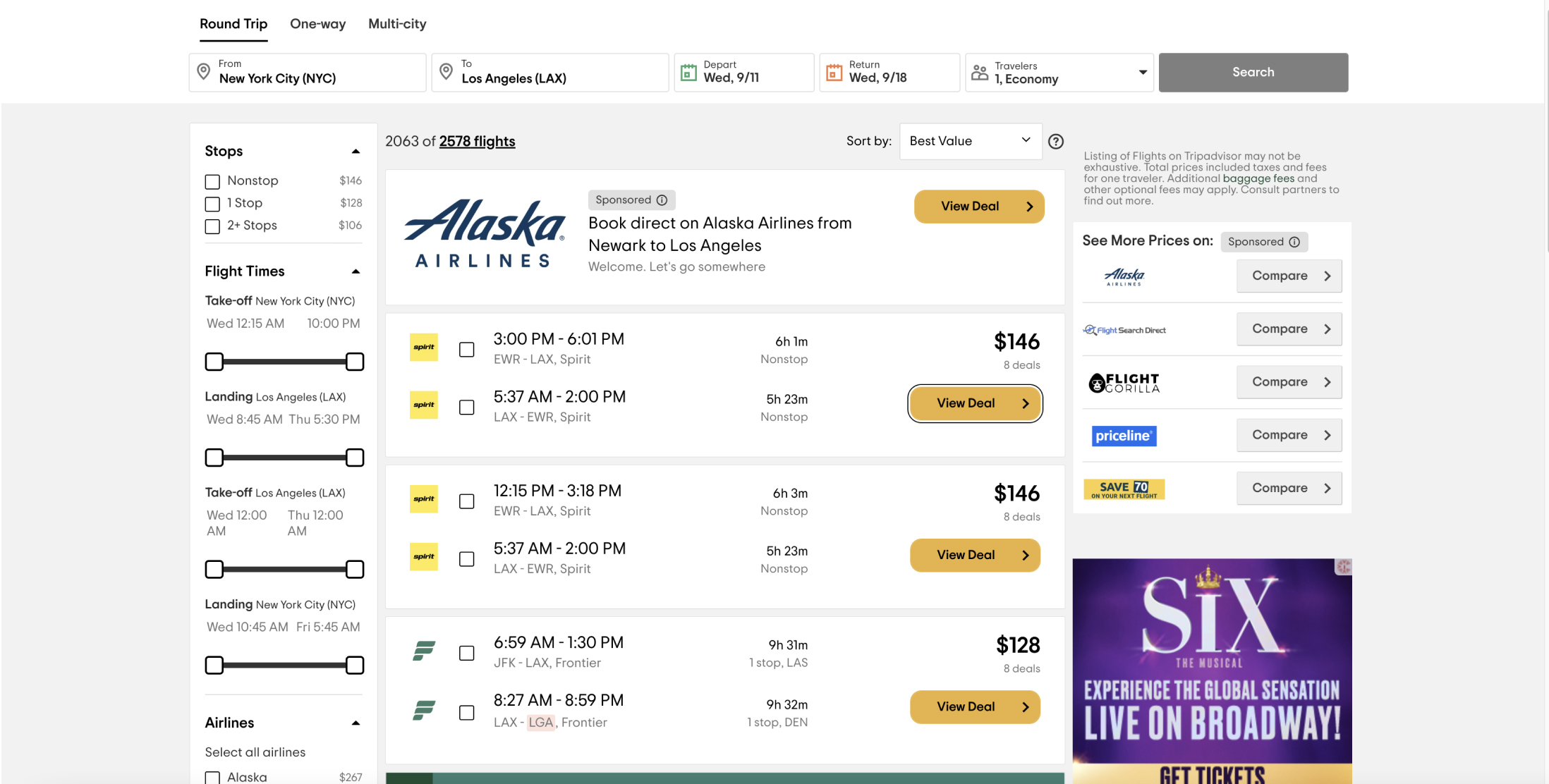This screenshot has height=784, width=1549.
Task: Click the Travelers people icon
Action: click(x=980, y=72)
